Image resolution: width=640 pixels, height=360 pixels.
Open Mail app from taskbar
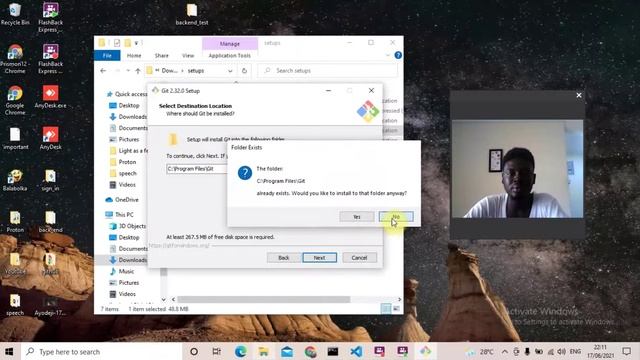pos(287,351)
